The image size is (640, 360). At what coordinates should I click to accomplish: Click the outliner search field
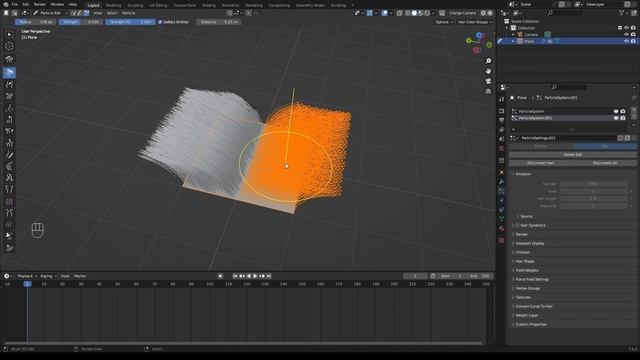tap(565, 13)
